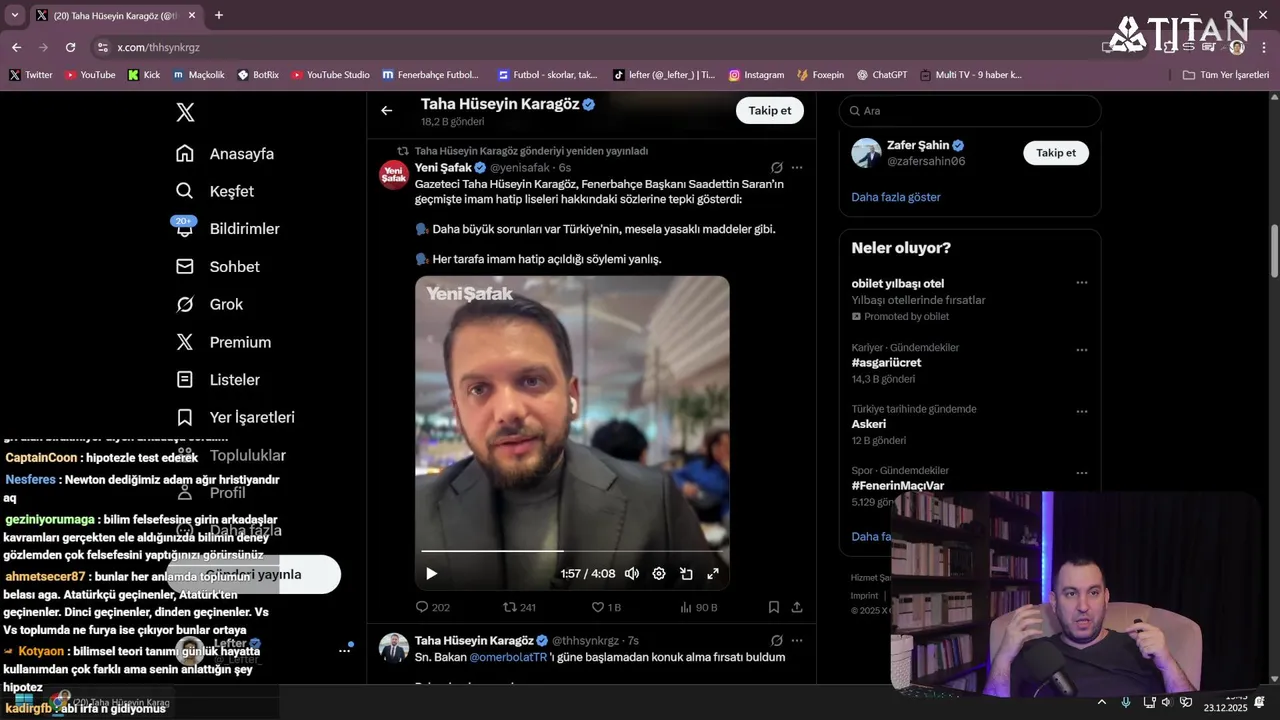Image resolution: width=1280 pixels, height=720 pixels.
Task: Open options for #FenerinMaçıVar trend
Action: pos(1081,473)
